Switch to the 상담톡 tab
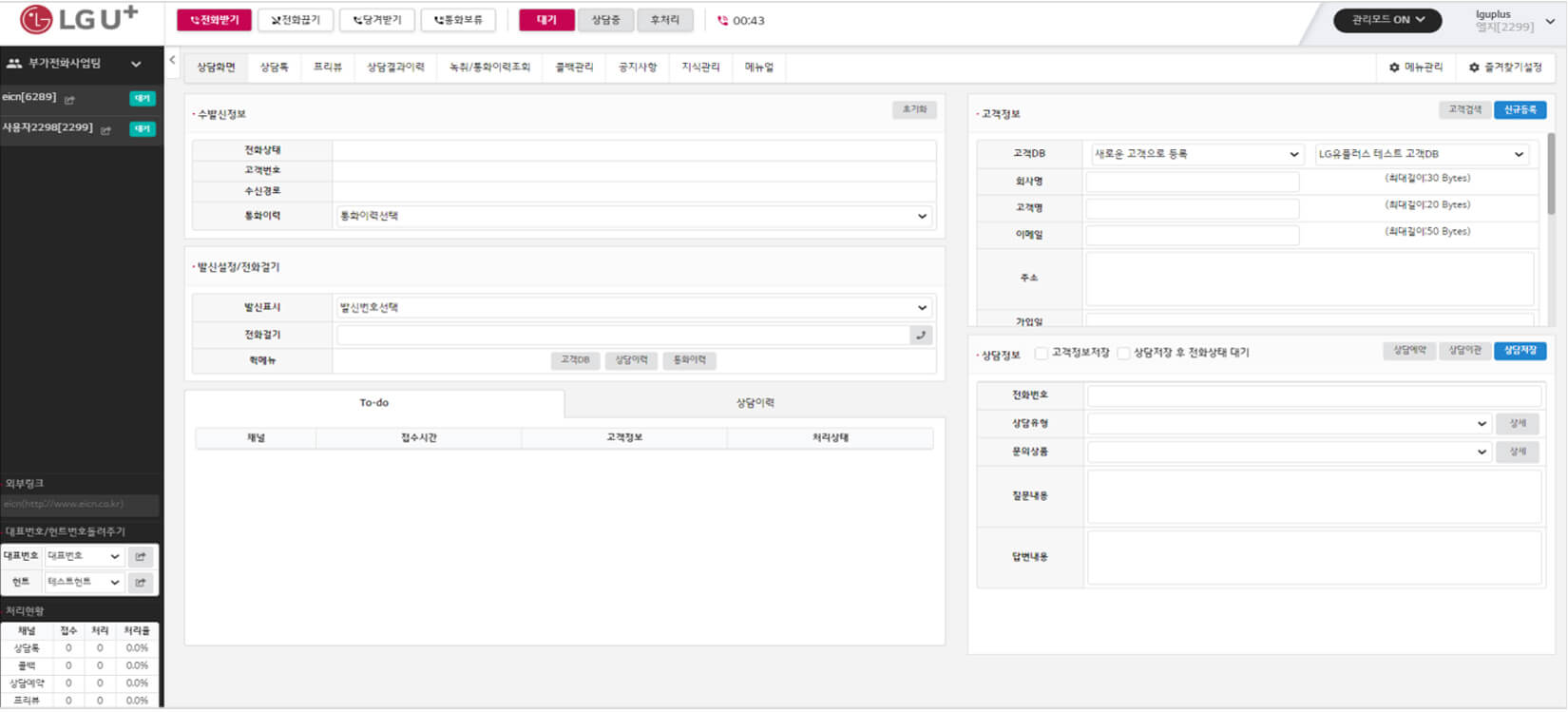This screenshot has width=1568, height=713. (274, 67)
